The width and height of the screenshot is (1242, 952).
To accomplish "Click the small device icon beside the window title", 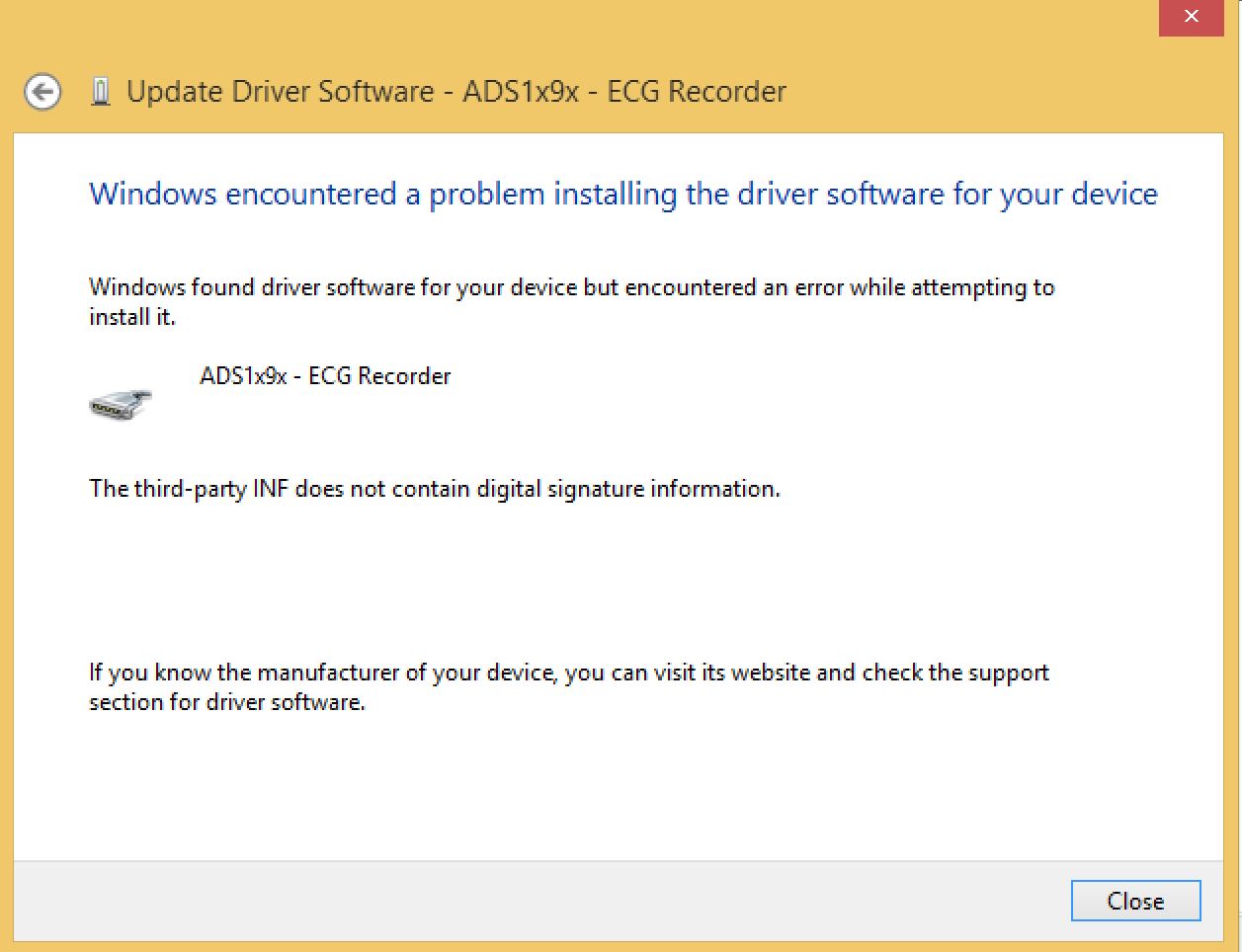I will point(100,92).
